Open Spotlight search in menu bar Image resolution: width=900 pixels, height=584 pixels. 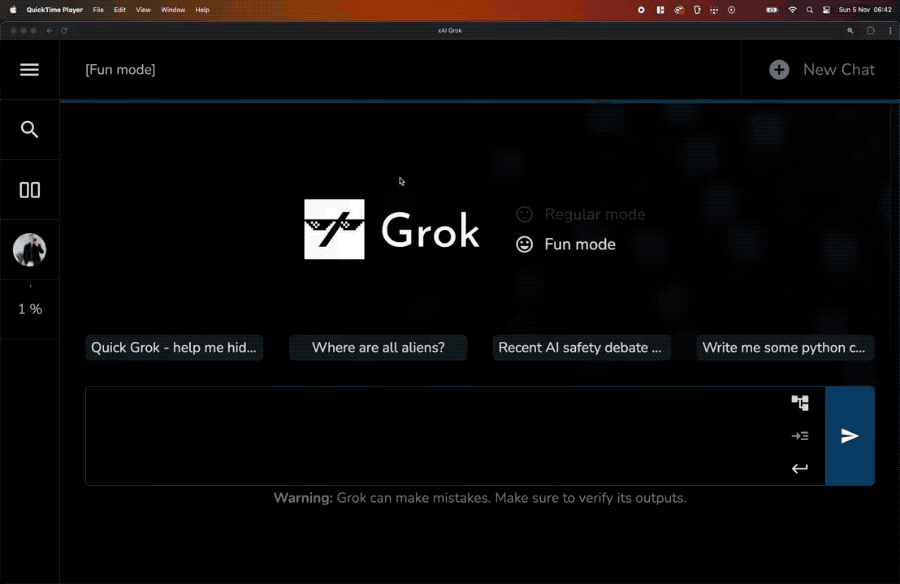click(x=809, y=10)
